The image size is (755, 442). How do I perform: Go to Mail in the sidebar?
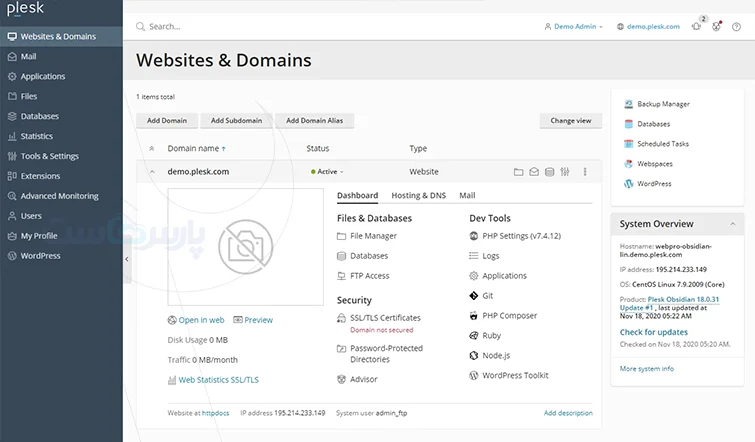[61, 57]
